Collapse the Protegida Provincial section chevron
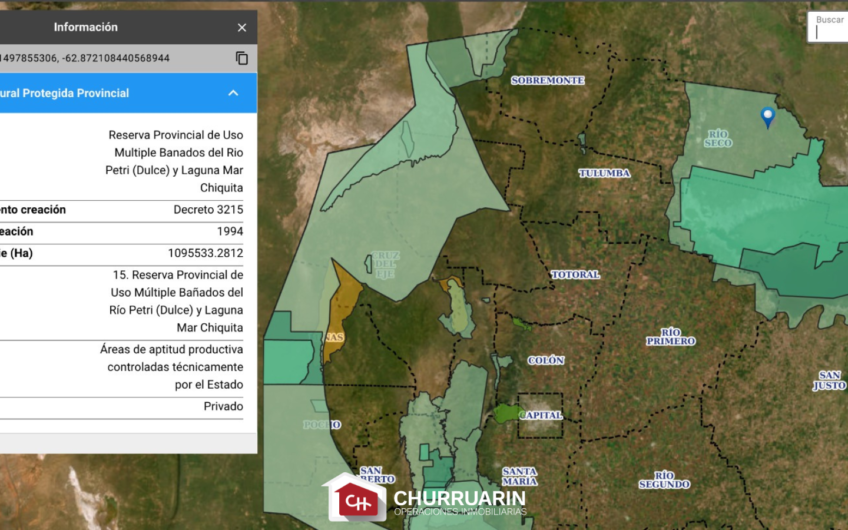The width and height of the screenshot is (848, 530). (x=233, y=93)
